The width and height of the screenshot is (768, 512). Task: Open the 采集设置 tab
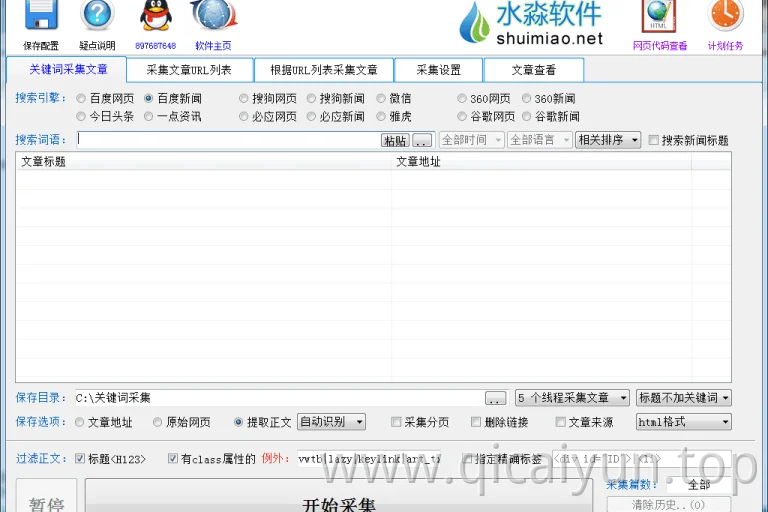(438, 70)
